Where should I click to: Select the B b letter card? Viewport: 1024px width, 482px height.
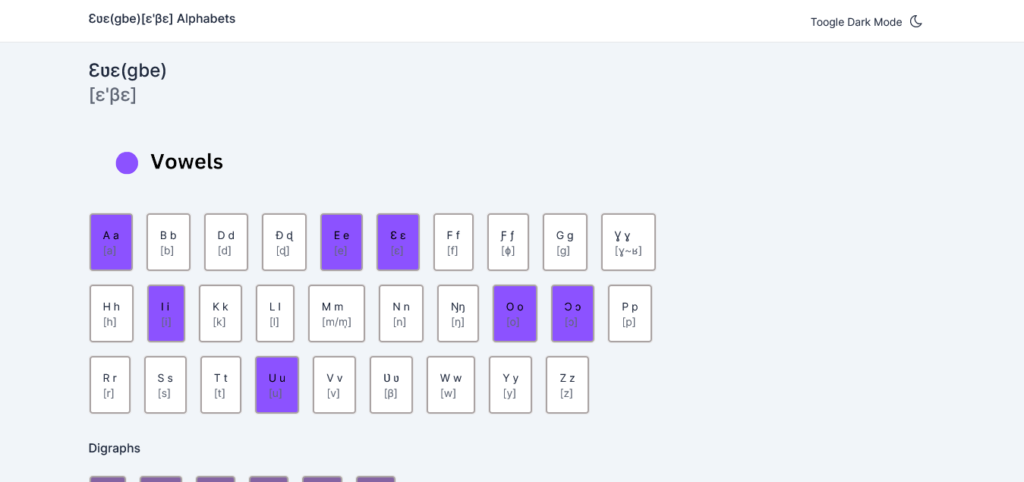(x=168, y=242)
